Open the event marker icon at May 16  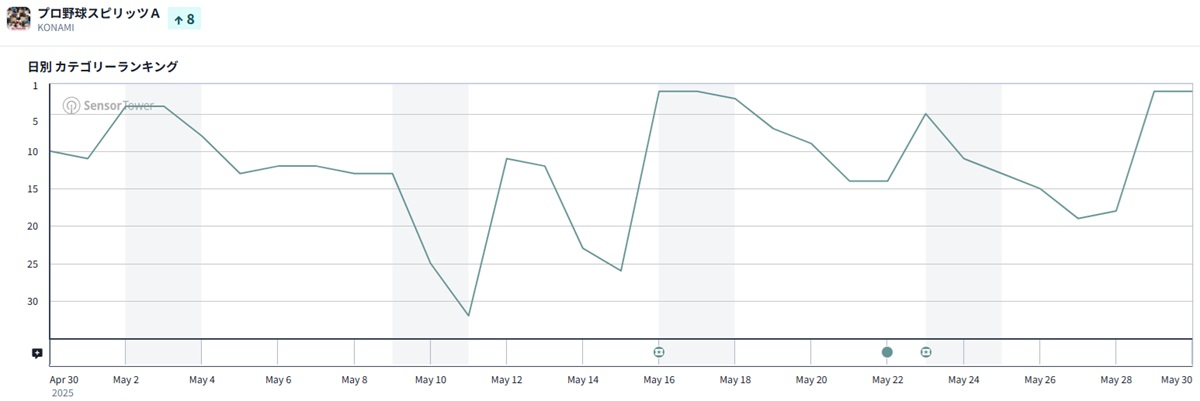tap(659, 352)
